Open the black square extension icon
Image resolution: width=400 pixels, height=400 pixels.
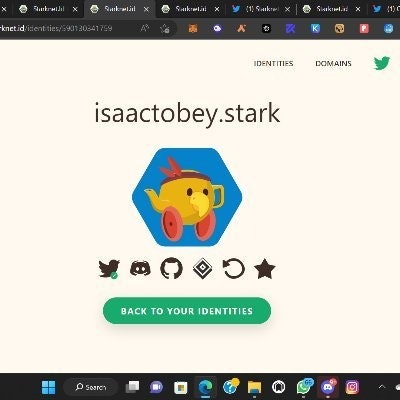point(266,29)
